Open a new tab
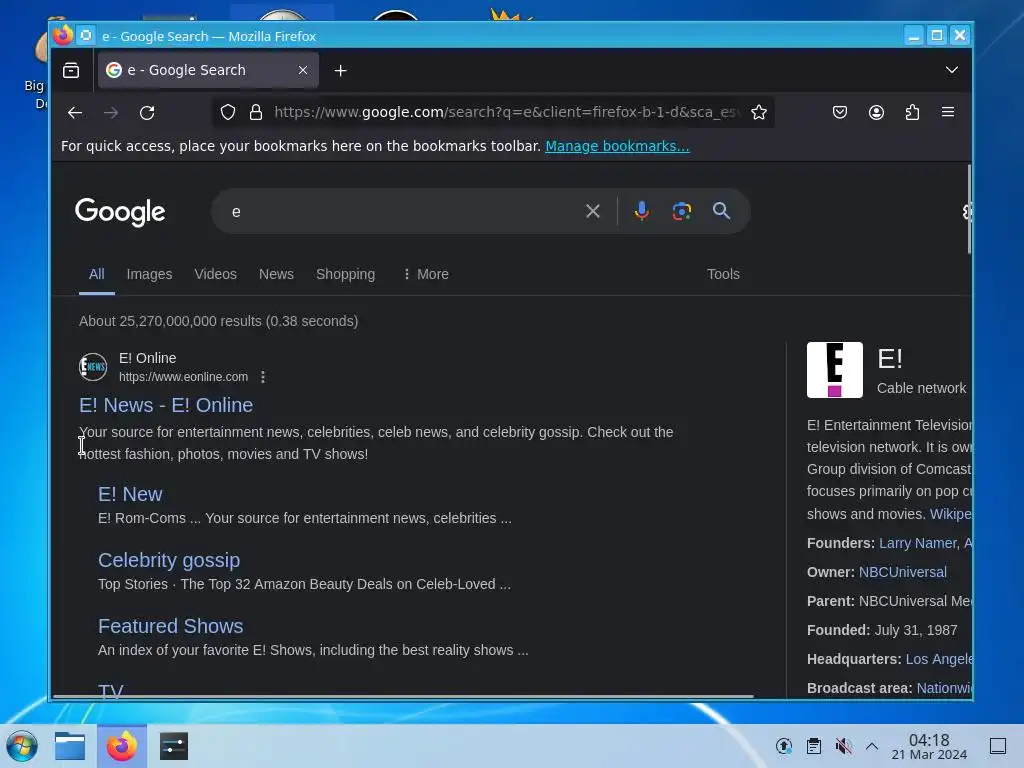Image resolution: width=1024 pixels, height=768 pixels. tap(340, 71)
